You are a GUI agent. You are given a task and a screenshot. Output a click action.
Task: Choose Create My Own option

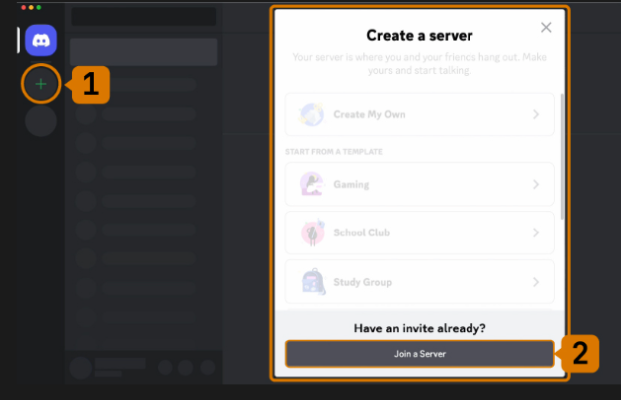click(x=419, y=114)
